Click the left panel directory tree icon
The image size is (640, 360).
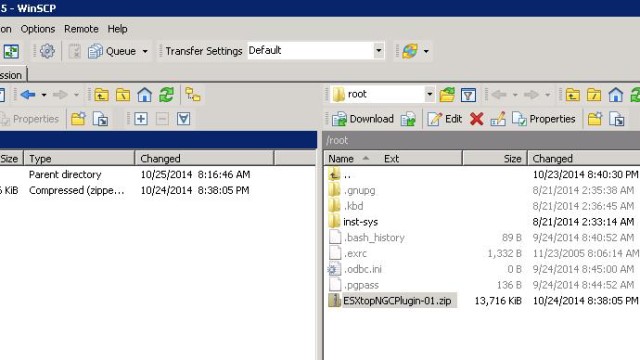coord(193,95)
